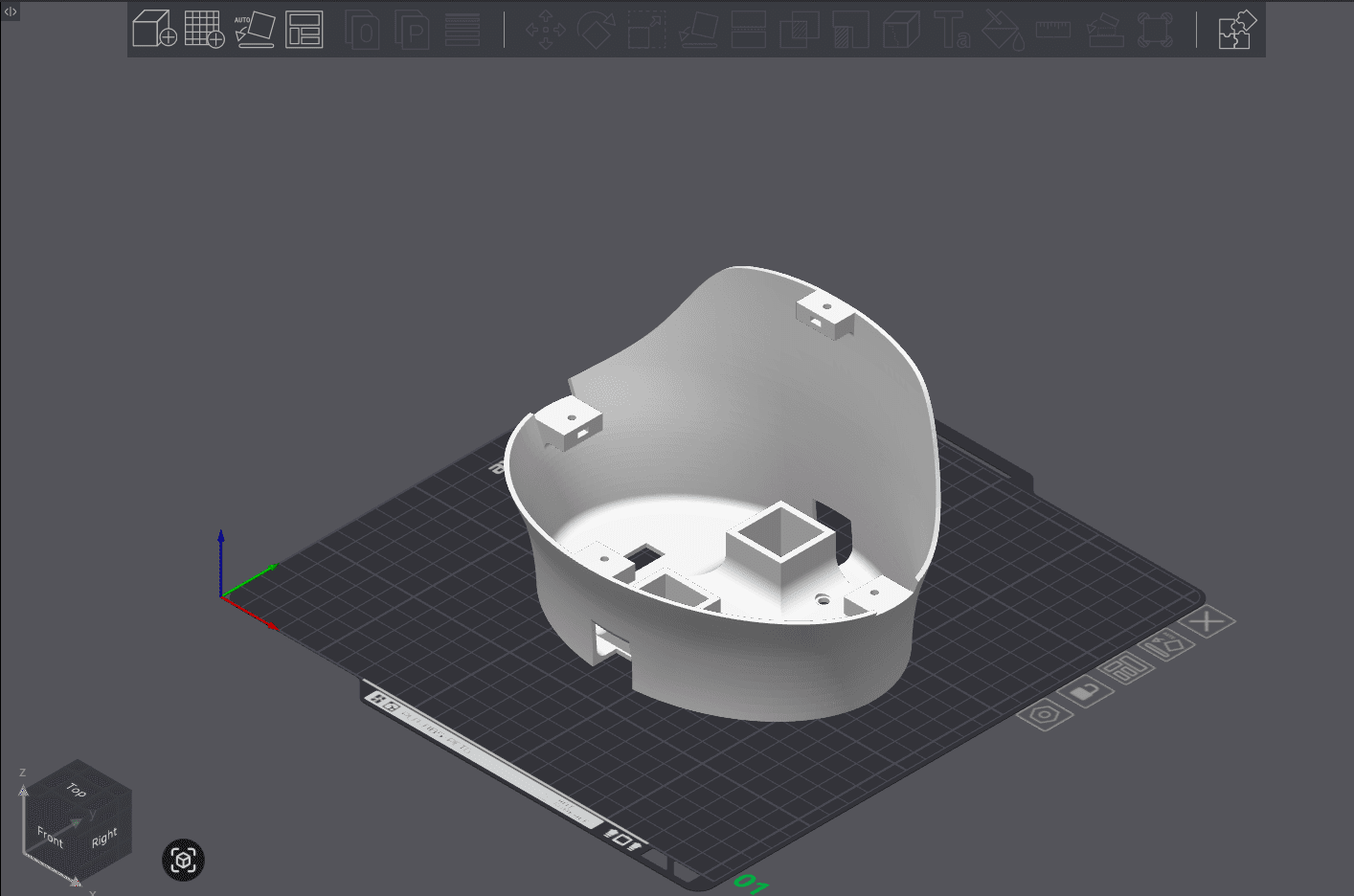Use the Lay on Face tool
This screenshot has height=896, width=1354.
click(697, 30)
